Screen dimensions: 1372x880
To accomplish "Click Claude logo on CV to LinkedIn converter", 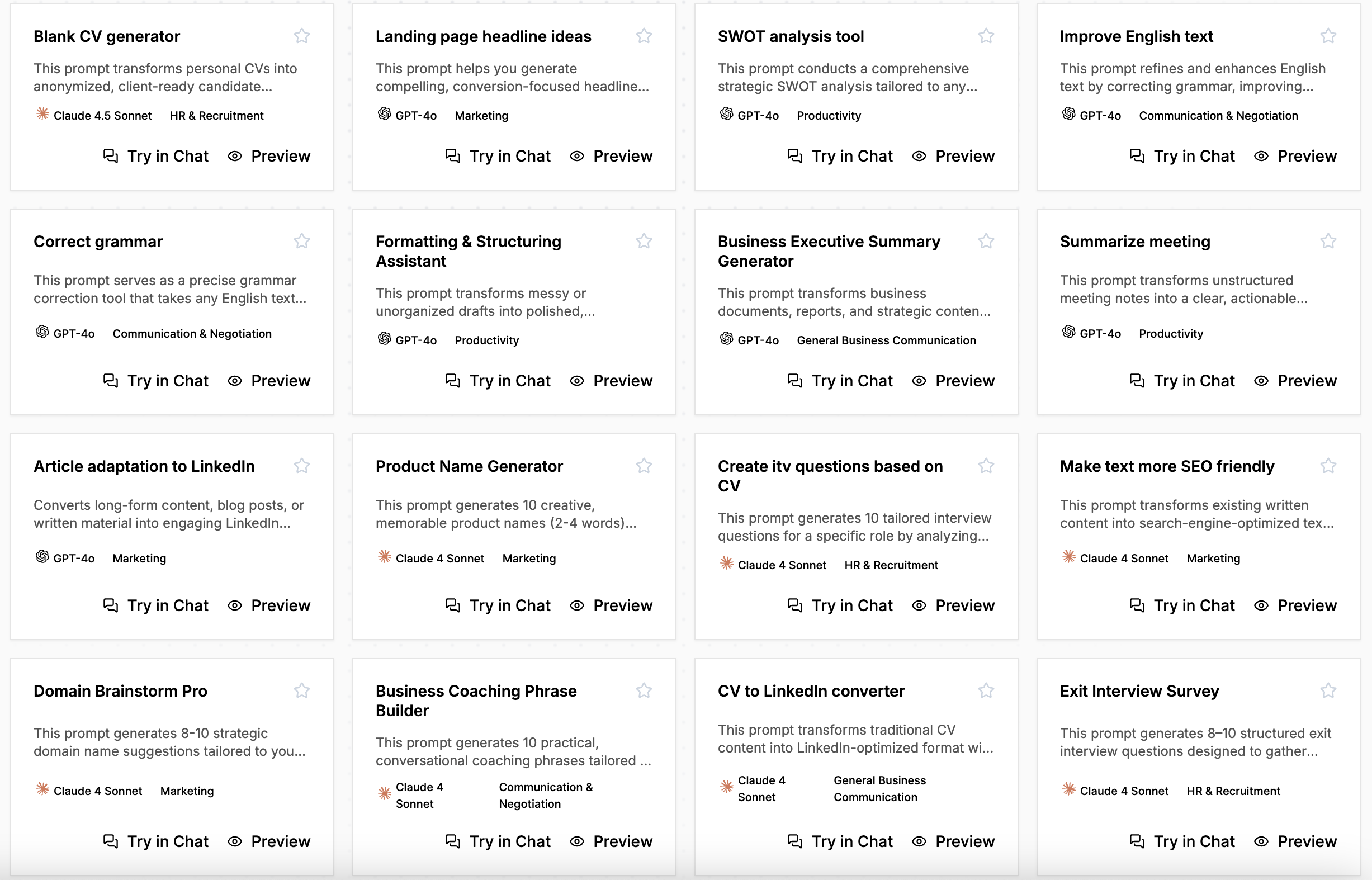I will click(726, 787).
